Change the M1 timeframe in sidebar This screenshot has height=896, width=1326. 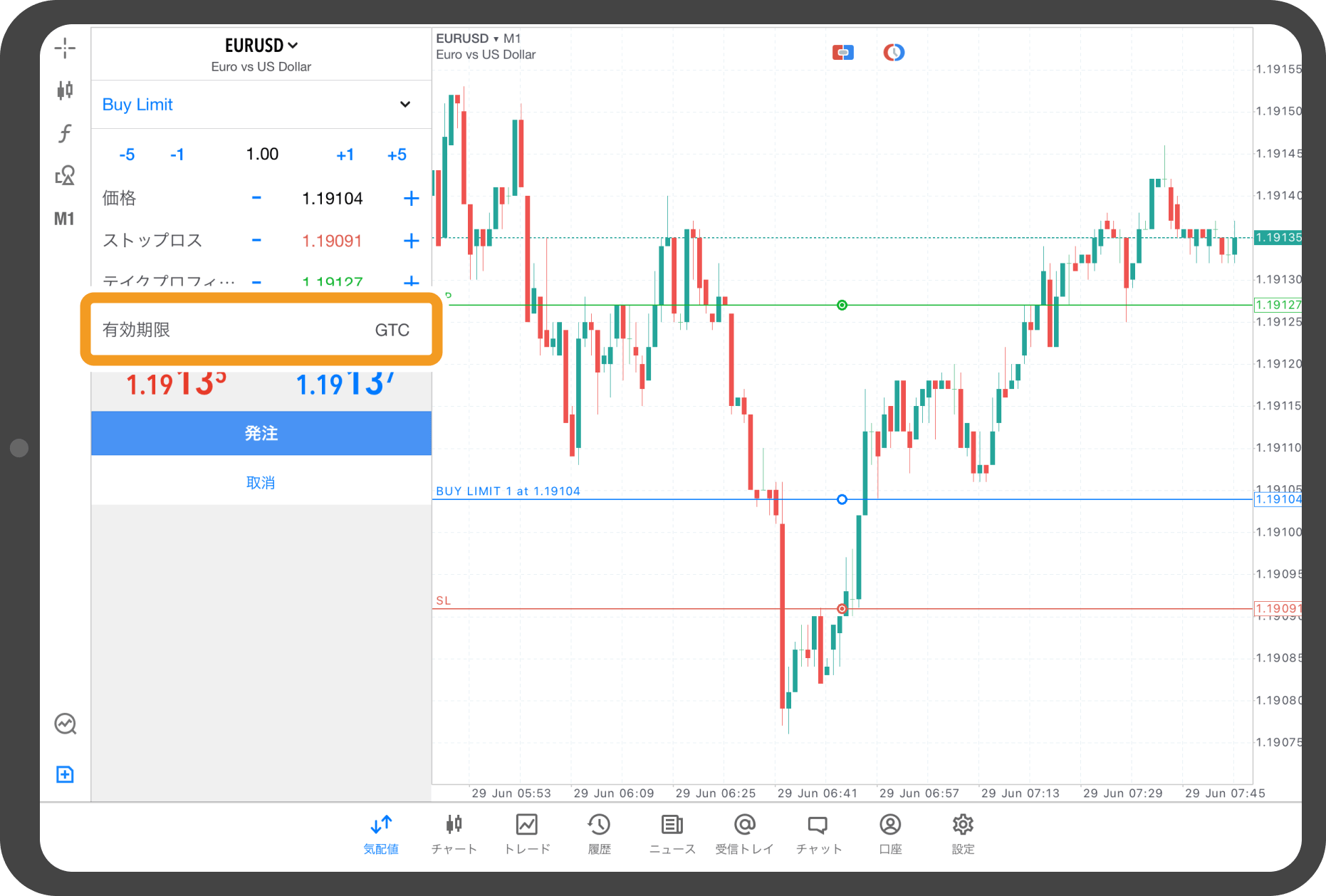coord(64,219)
